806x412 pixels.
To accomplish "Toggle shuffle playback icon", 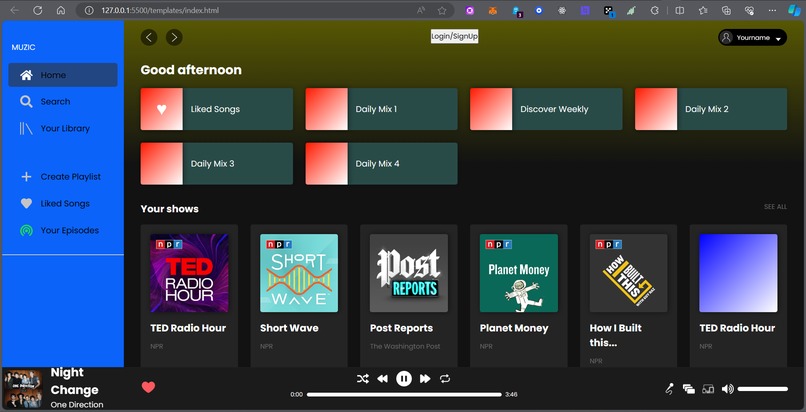I will (x=362, y=379).
